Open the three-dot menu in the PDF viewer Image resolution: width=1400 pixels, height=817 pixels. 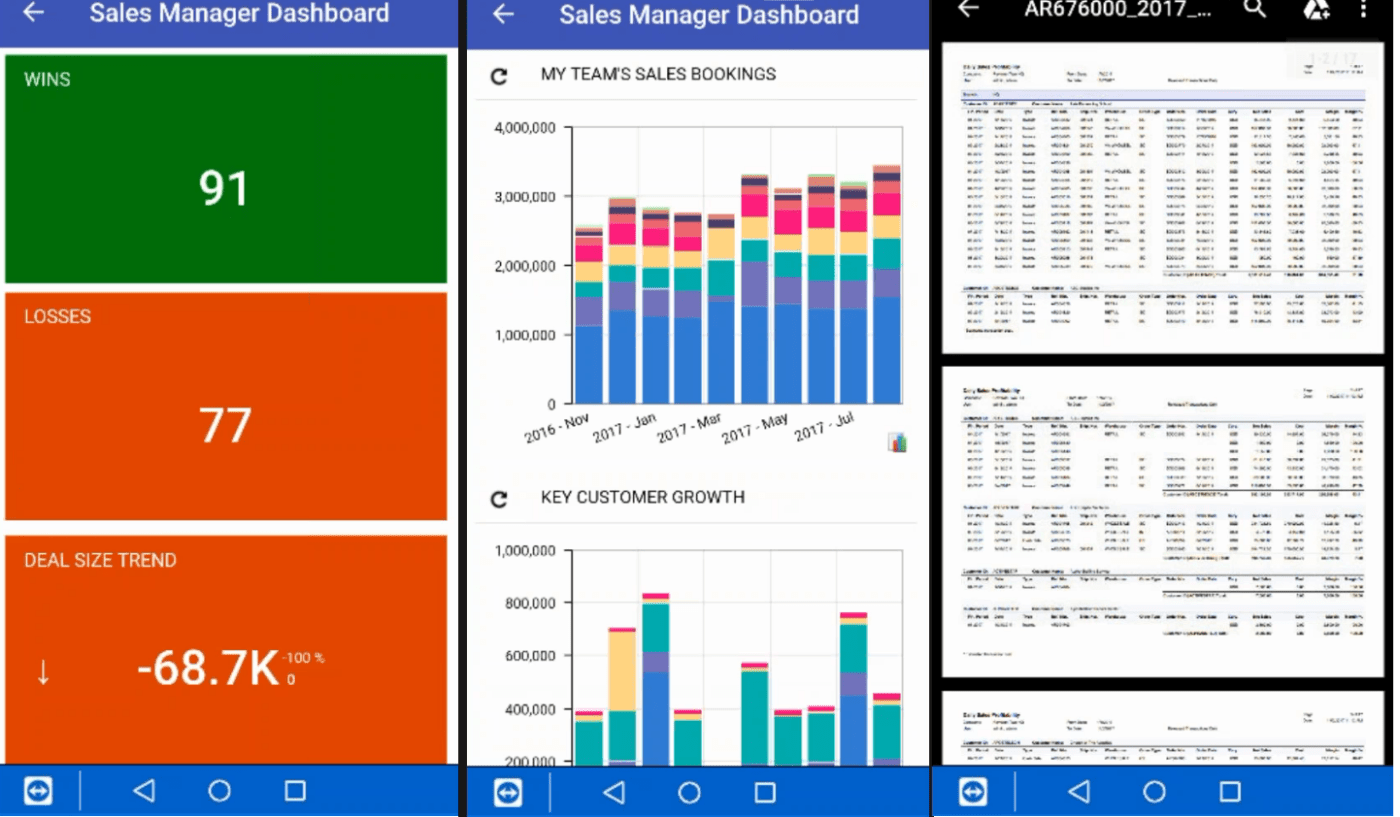[x=1363, y=9]
